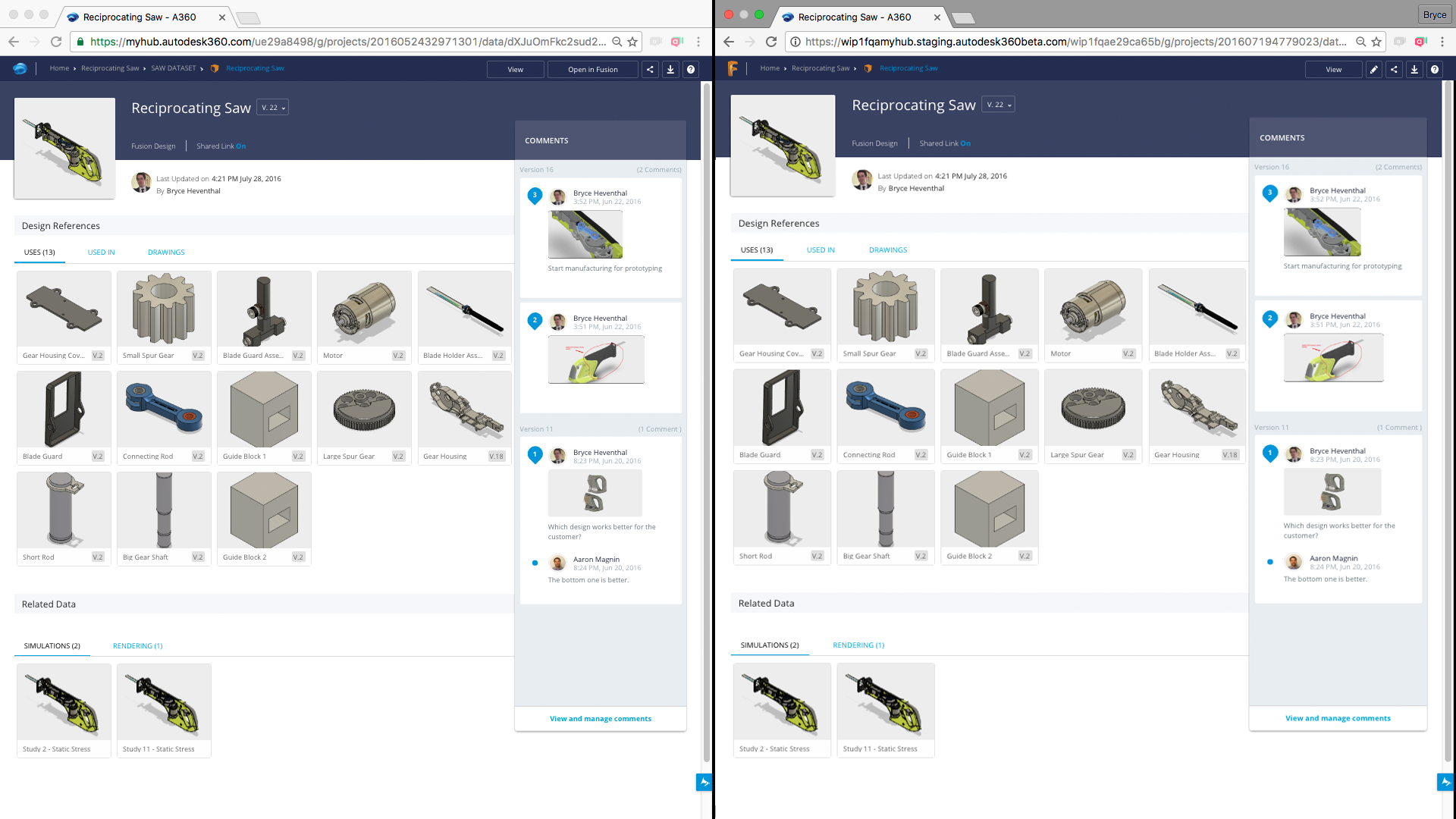This screenshot has width=1456, height=819.
Task: Click the A360 logo in left window
Action: pos(20,68)
